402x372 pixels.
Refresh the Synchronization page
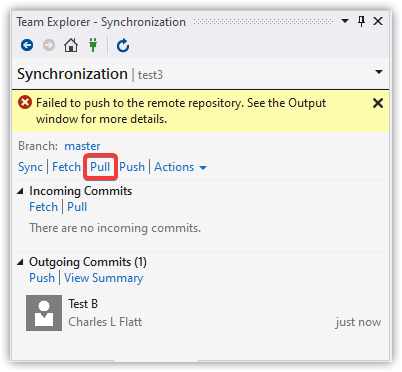click(x=123, y=45)
